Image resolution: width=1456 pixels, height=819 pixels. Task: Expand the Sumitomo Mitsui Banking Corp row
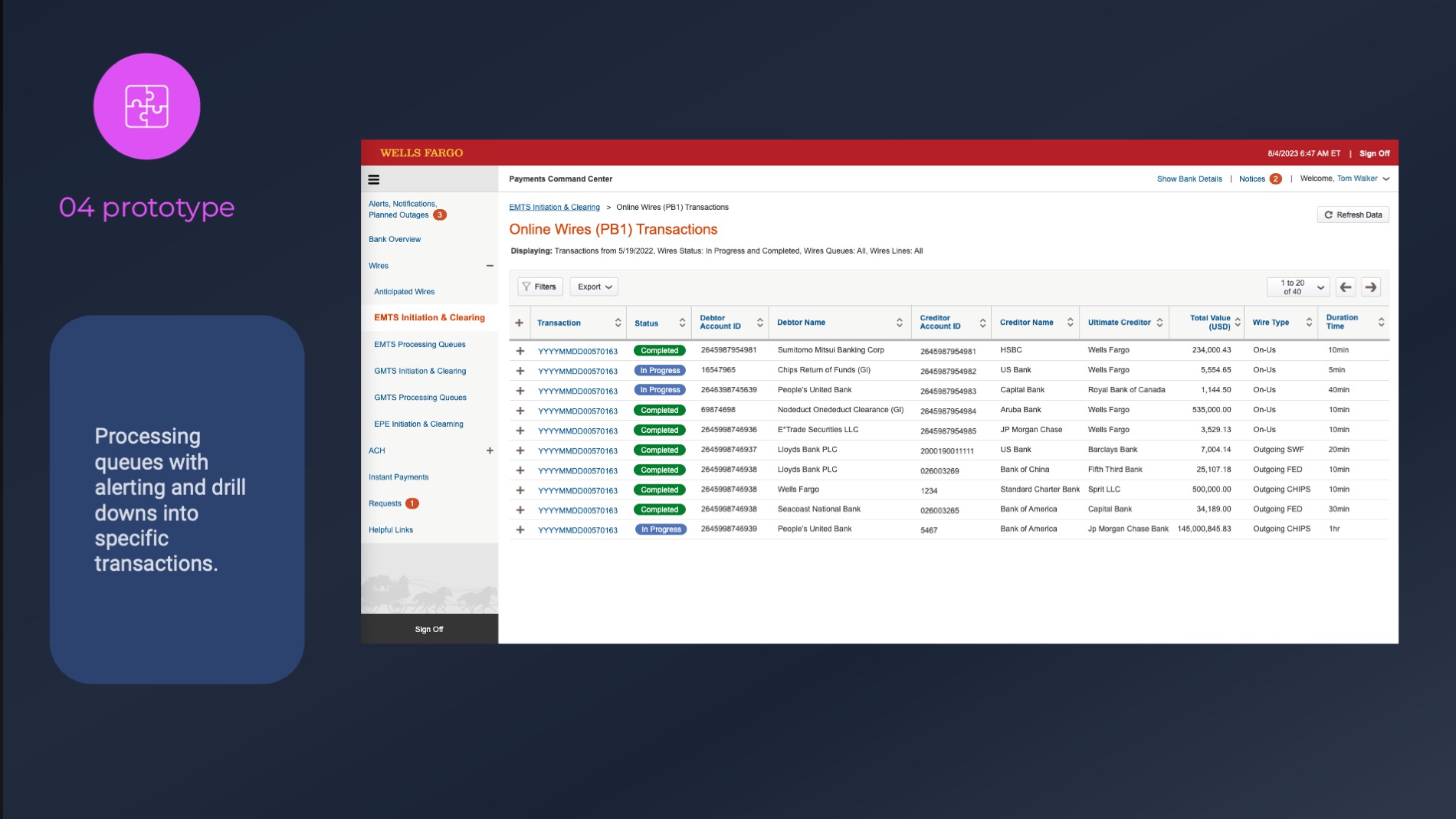point(520,352)
